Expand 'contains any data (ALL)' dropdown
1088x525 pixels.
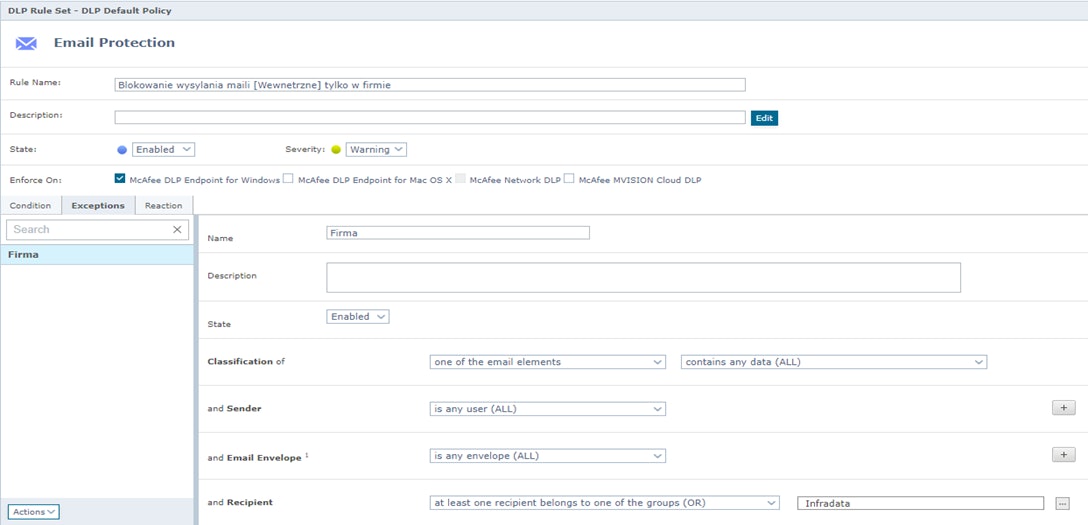(x=833, y=362)
